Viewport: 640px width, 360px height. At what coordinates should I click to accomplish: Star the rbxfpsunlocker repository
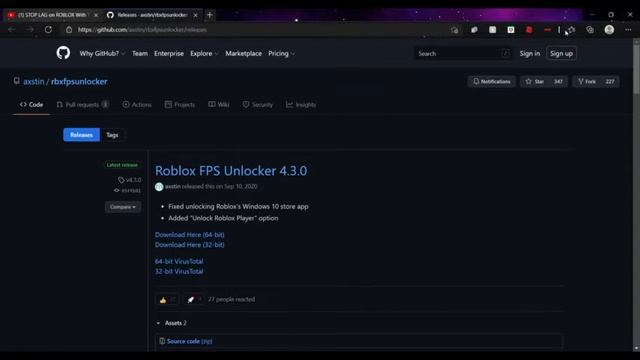point(535,82)
